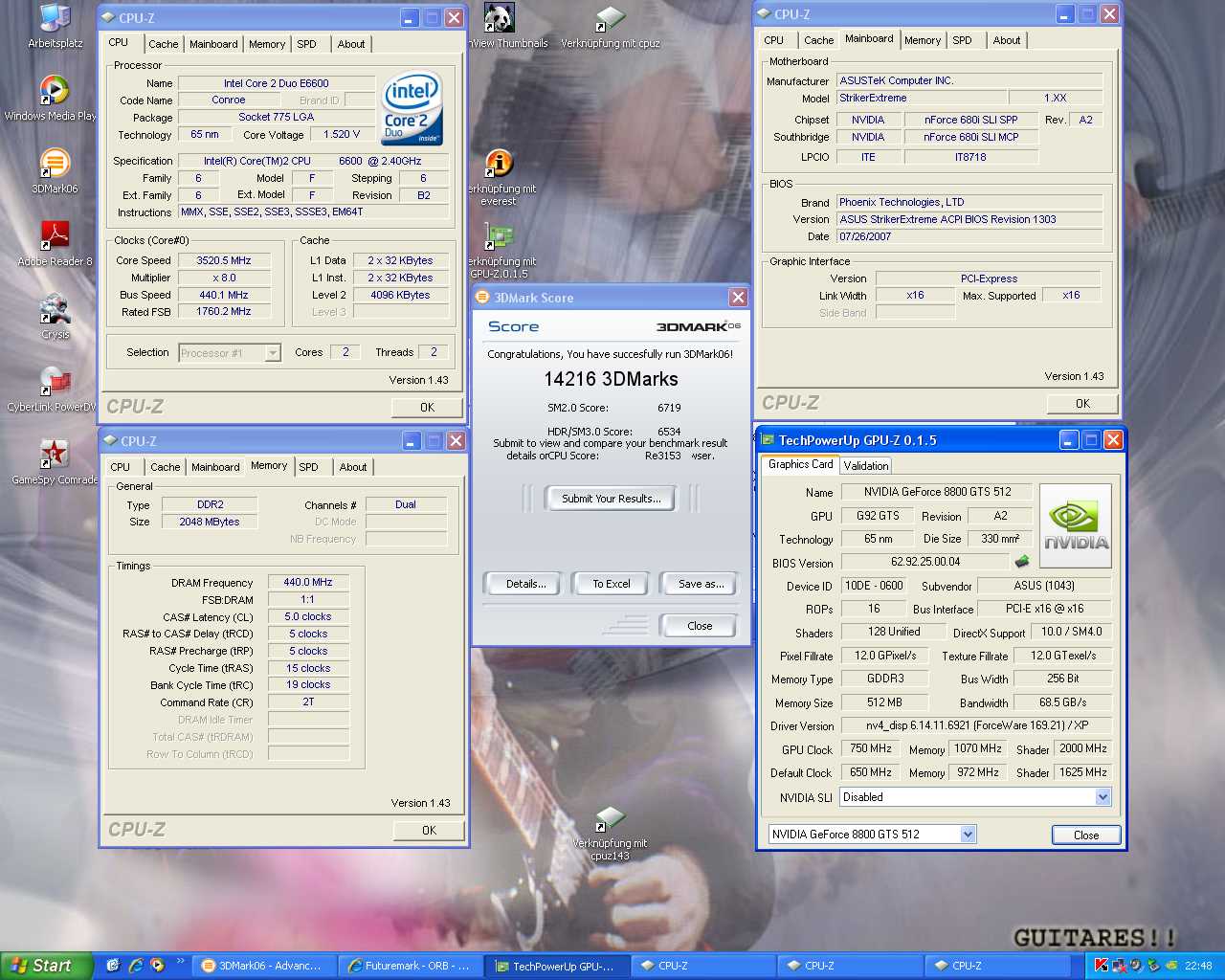Switch to Validation tab in GPU-Z
1225x980 pixels.
pyautogui.click(x=866, y=466)
